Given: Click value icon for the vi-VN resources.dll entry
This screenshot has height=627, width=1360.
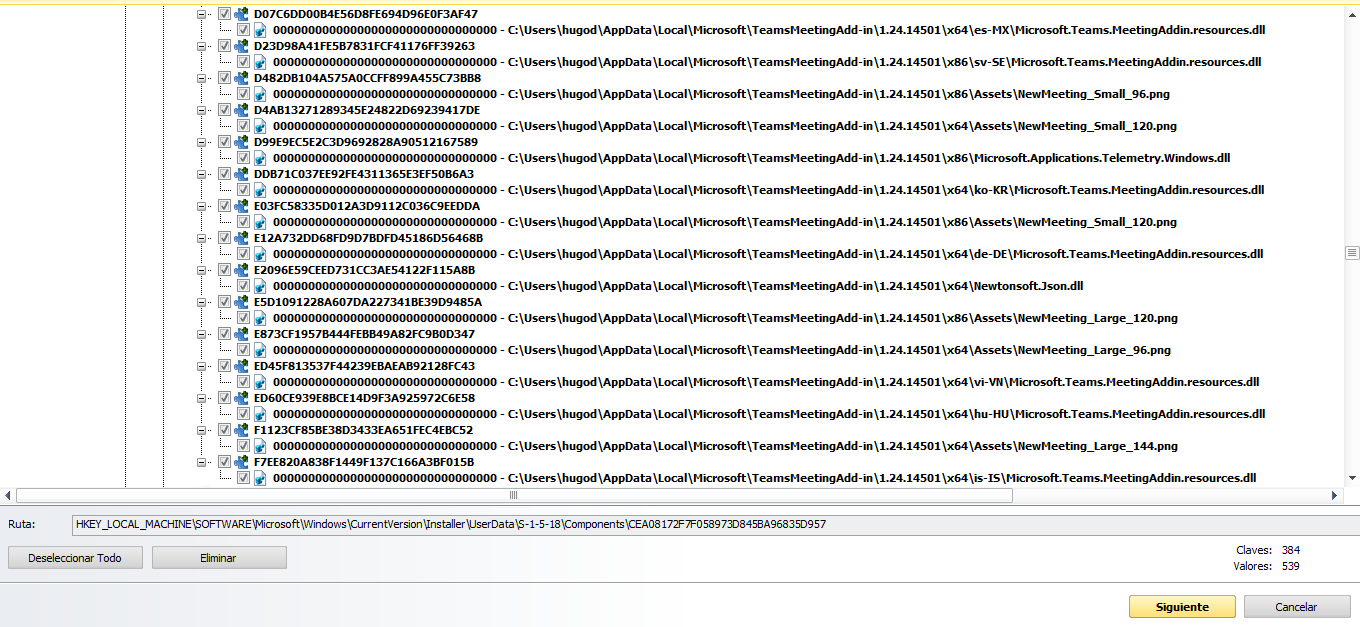Looking at the screenshot, I should pos(261,382).
